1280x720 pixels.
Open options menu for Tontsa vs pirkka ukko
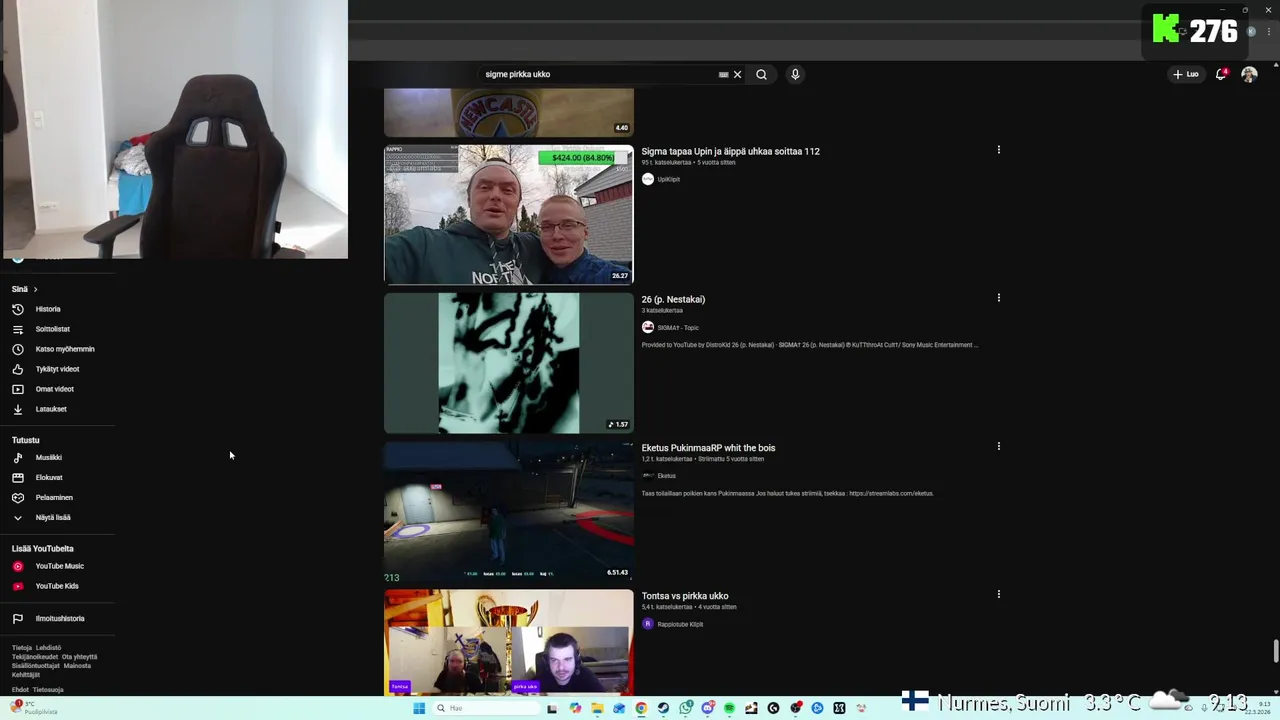(x=998, y=594)
